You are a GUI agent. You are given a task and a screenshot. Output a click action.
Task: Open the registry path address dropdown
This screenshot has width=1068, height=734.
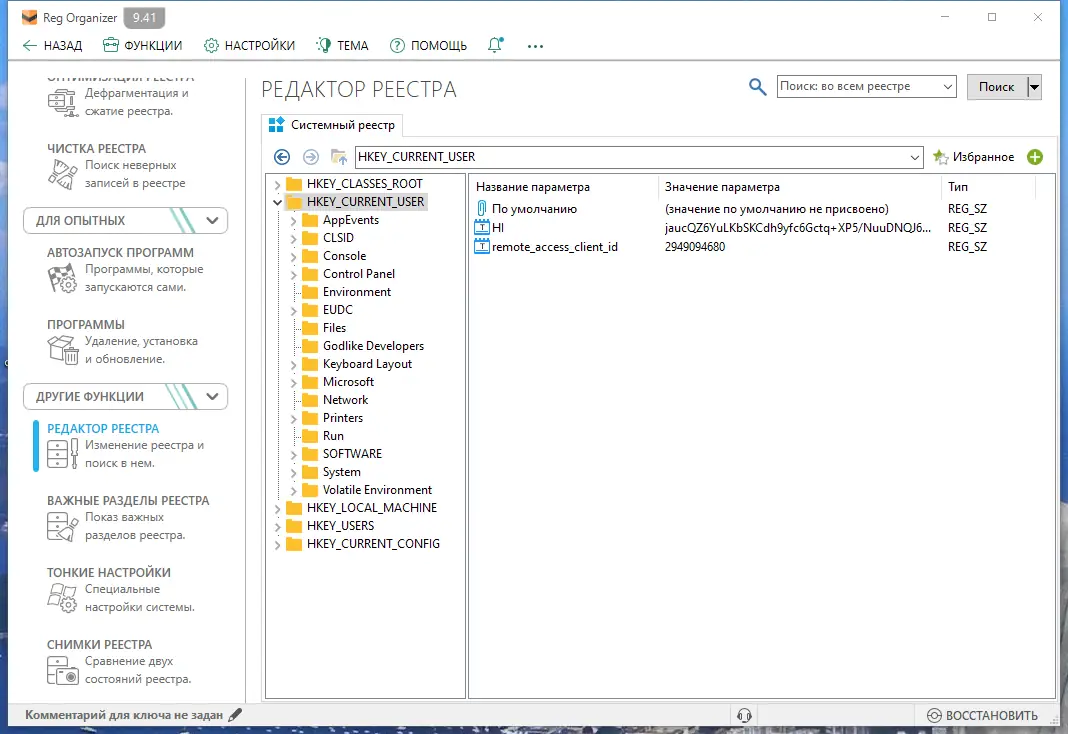[915, 157]
